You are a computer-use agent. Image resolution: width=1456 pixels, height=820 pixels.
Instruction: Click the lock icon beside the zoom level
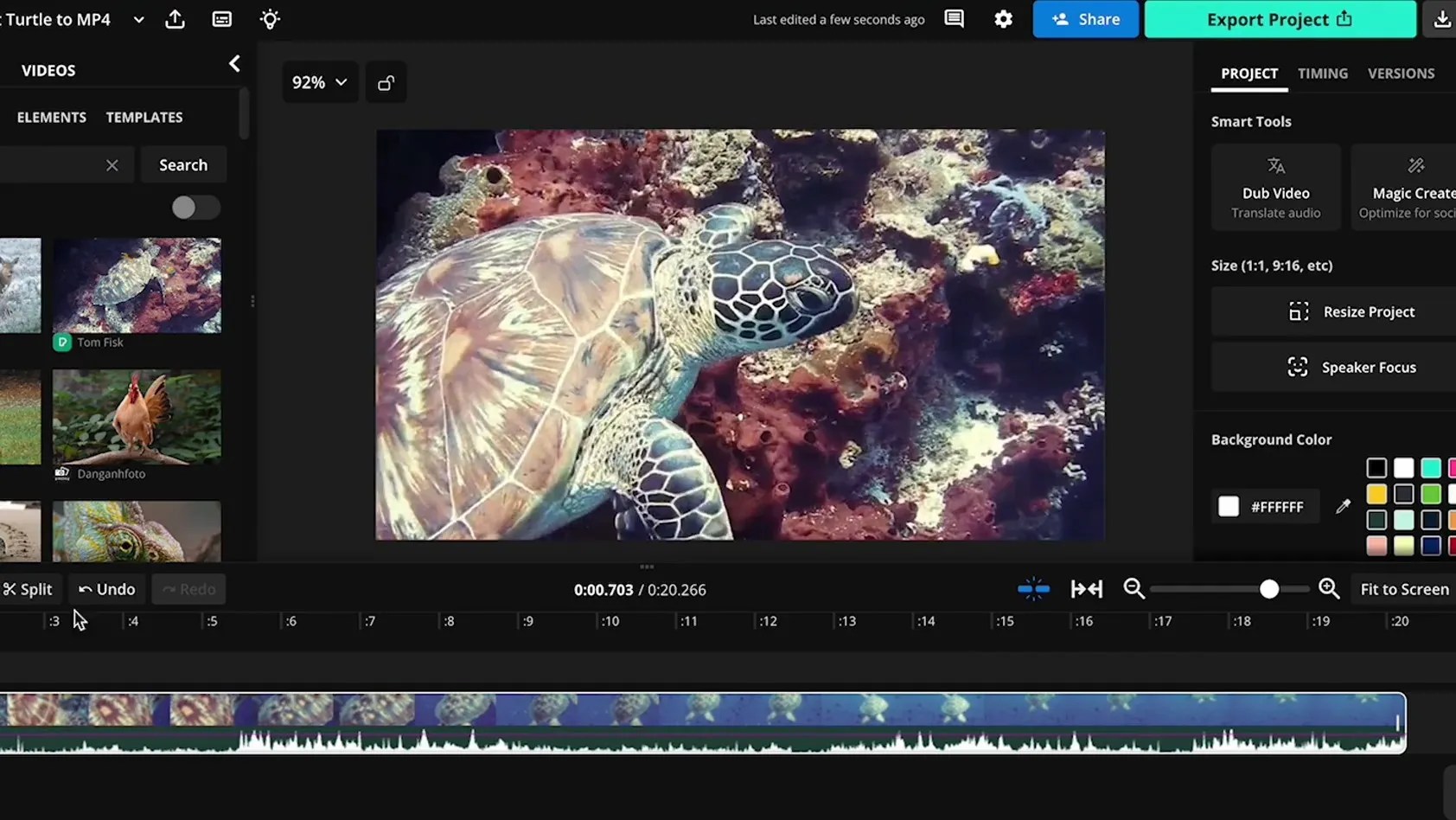click(386, 82)
